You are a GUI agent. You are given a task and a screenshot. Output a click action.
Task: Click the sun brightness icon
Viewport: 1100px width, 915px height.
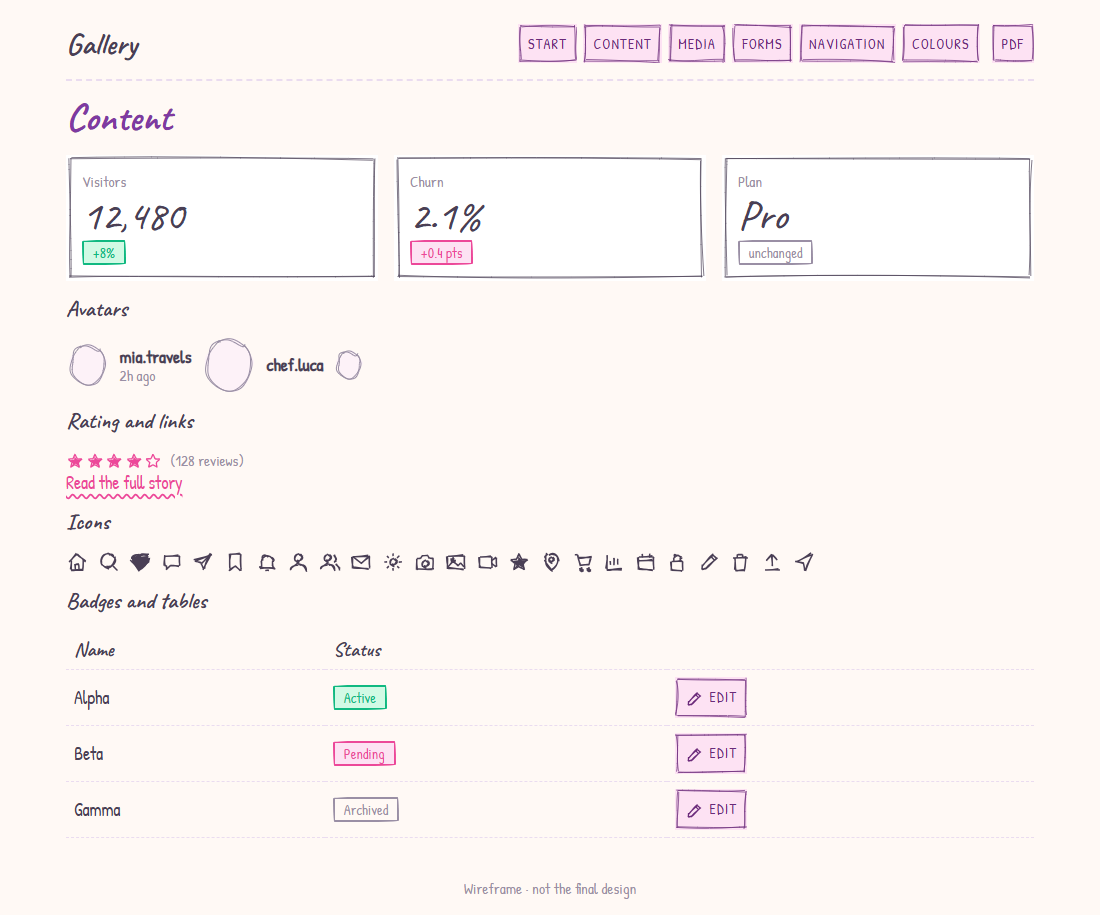pyautogui.click(x=393, y=562)
